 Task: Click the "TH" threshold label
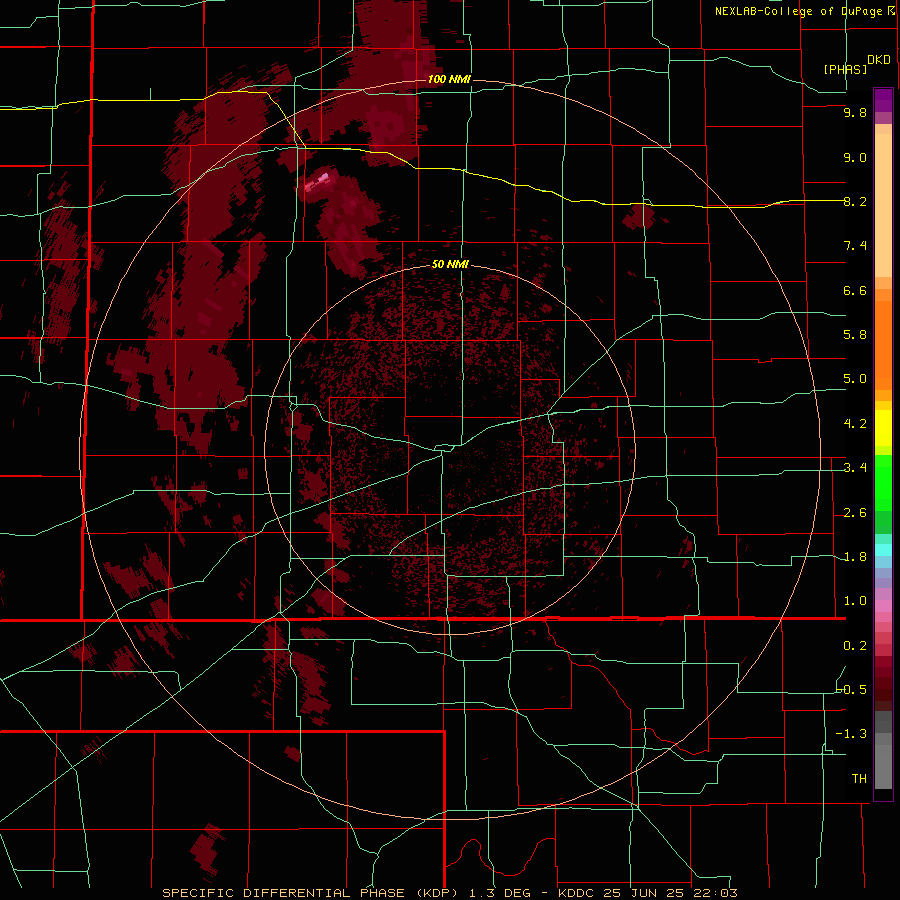click(x=859, y=779)
